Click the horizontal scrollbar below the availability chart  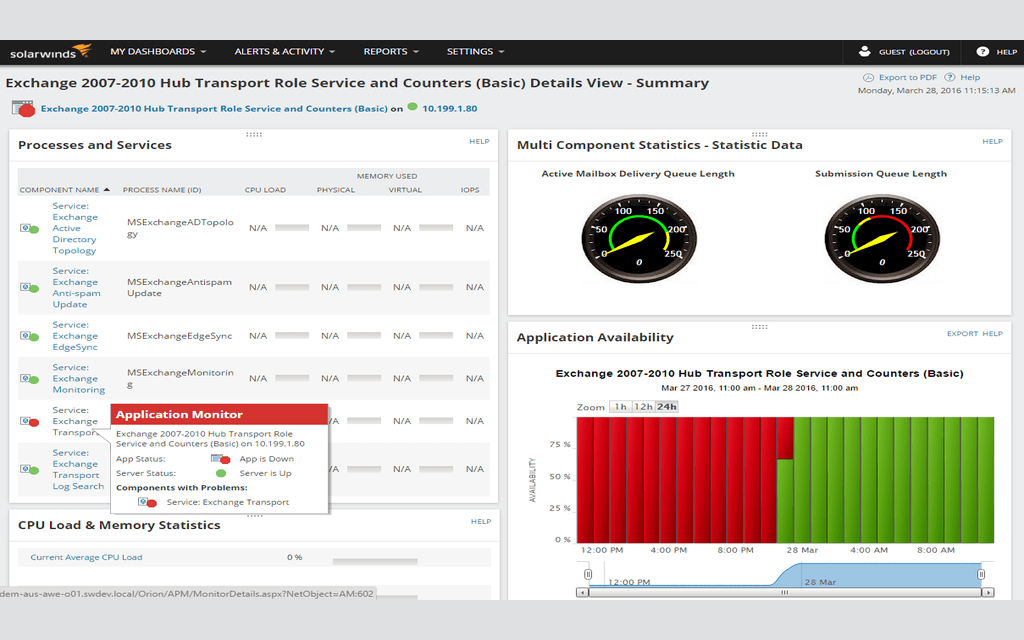coord(785,592)
